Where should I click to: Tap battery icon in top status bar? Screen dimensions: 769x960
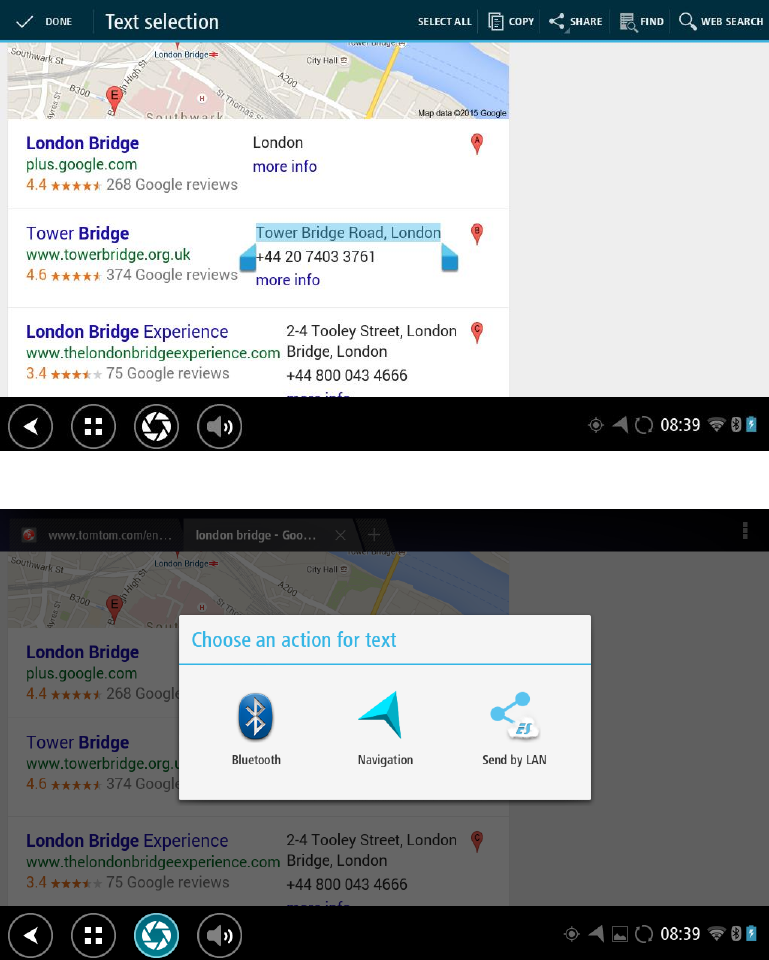pyautogui.click(x=751, y=425)
